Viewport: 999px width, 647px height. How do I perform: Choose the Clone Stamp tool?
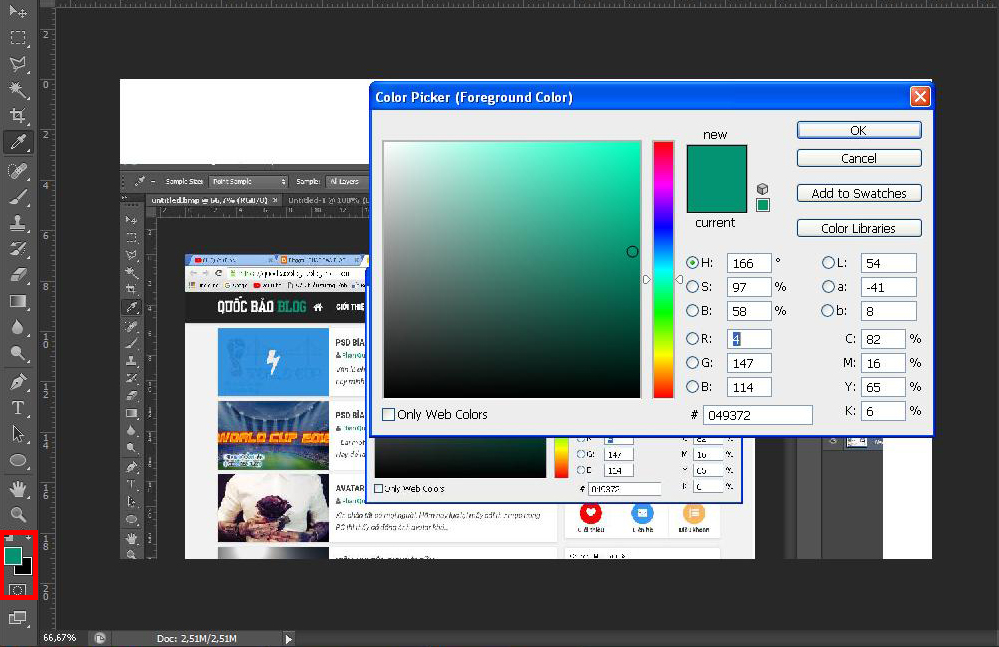click(18, 222)
